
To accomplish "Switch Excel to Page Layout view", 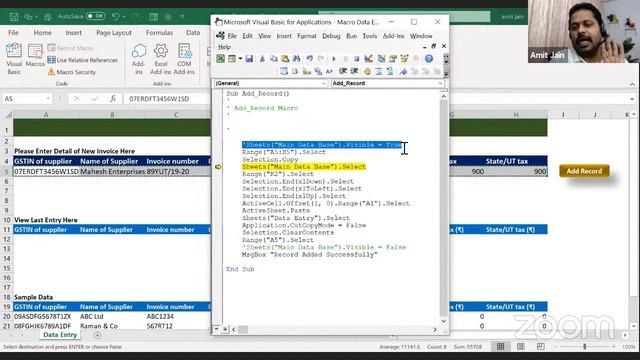I will click(x=521, y=347).
